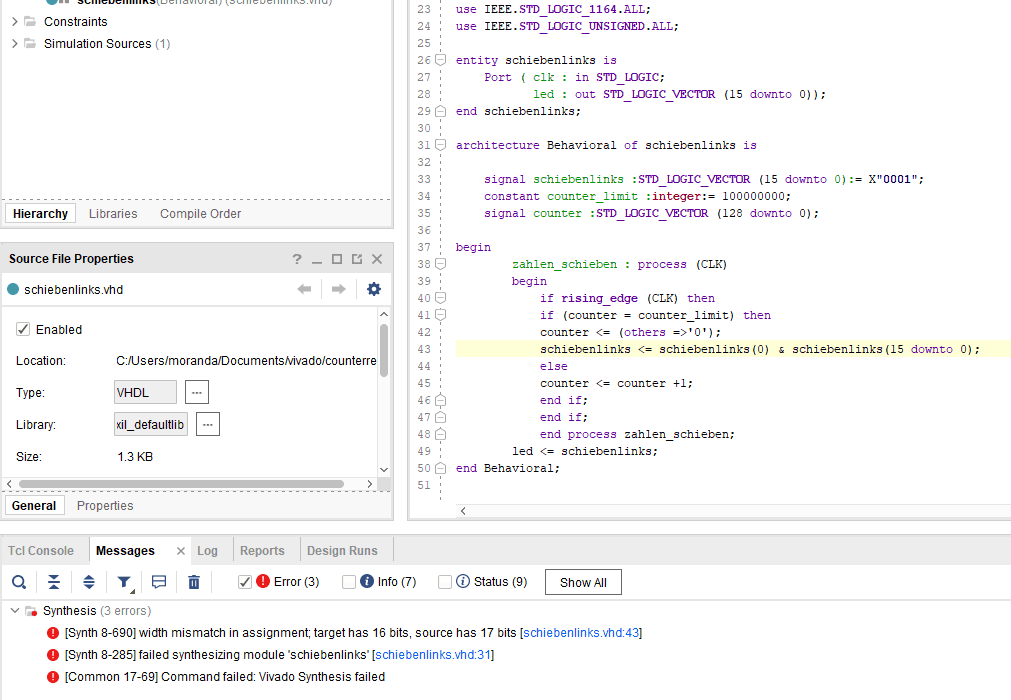1011x700 pixels.
Task: Follow the schiebenlinks.vhd:43 error link
Action: coord(581,633)
